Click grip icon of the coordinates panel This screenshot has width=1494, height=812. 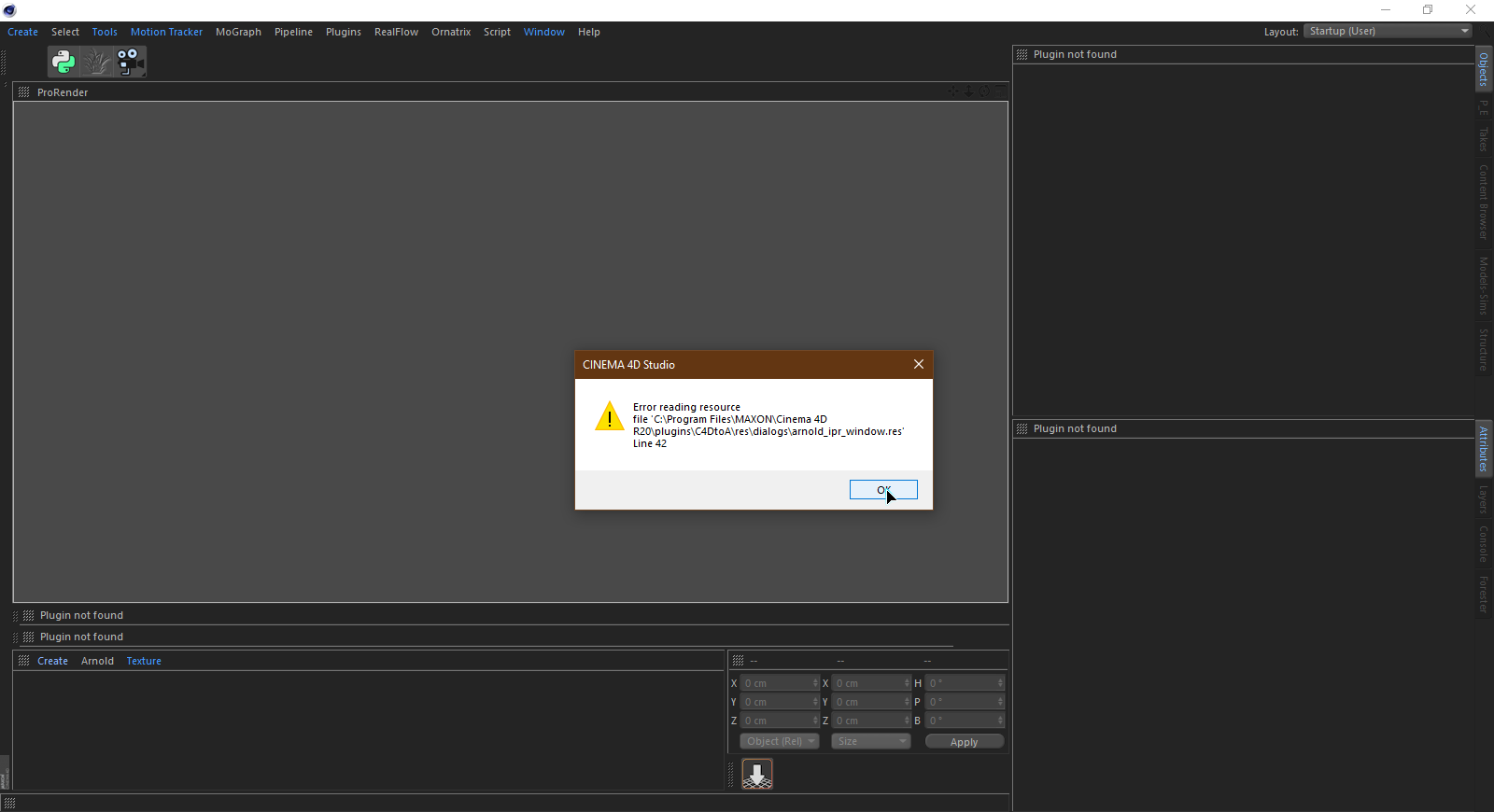[x=738, y=661]
